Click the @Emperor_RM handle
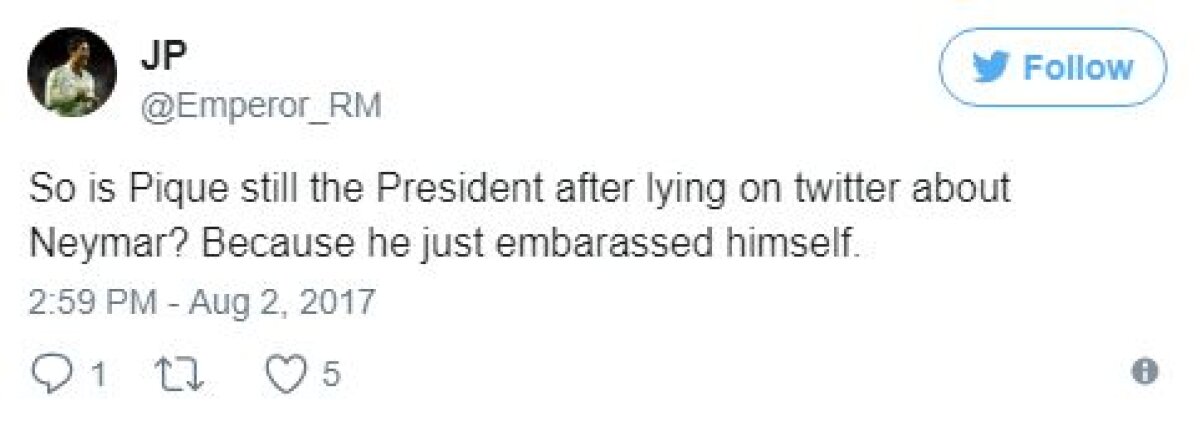Screen dimensions: 1200x426 [261, 105]
